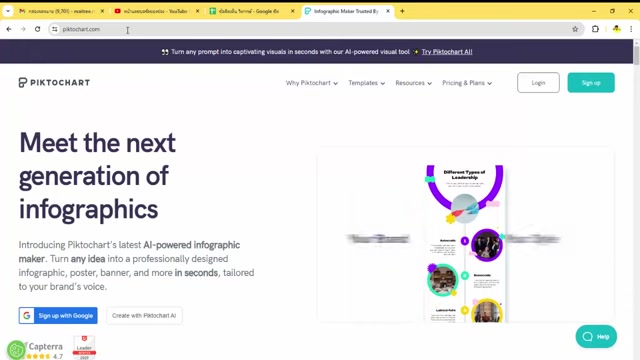Open the tab search dropdown arrow
This screenshot has height=360, width=640.
pyautogui.click(x=8, y=11)
